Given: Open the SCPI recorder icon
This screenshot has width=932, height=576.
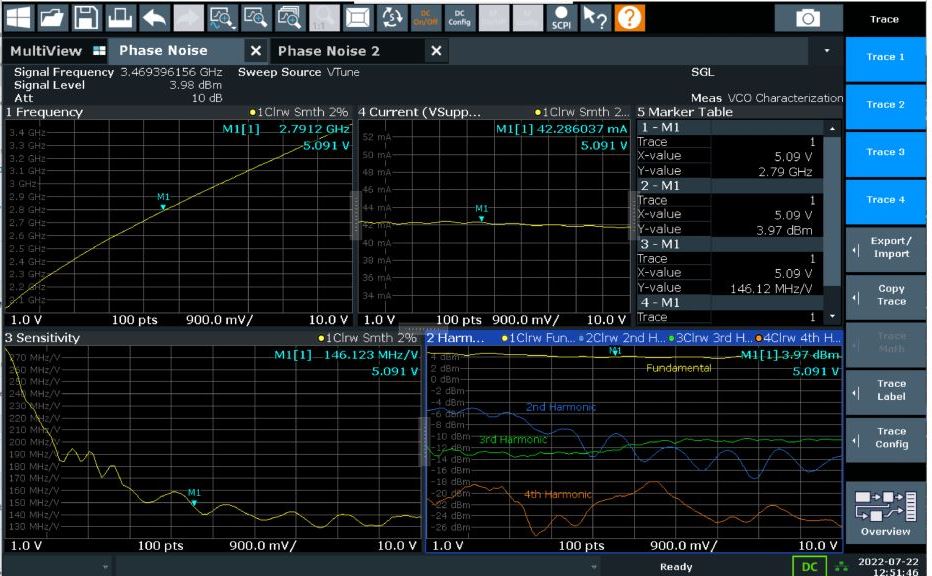Looking at the screenshot, I should click(561, 17).
